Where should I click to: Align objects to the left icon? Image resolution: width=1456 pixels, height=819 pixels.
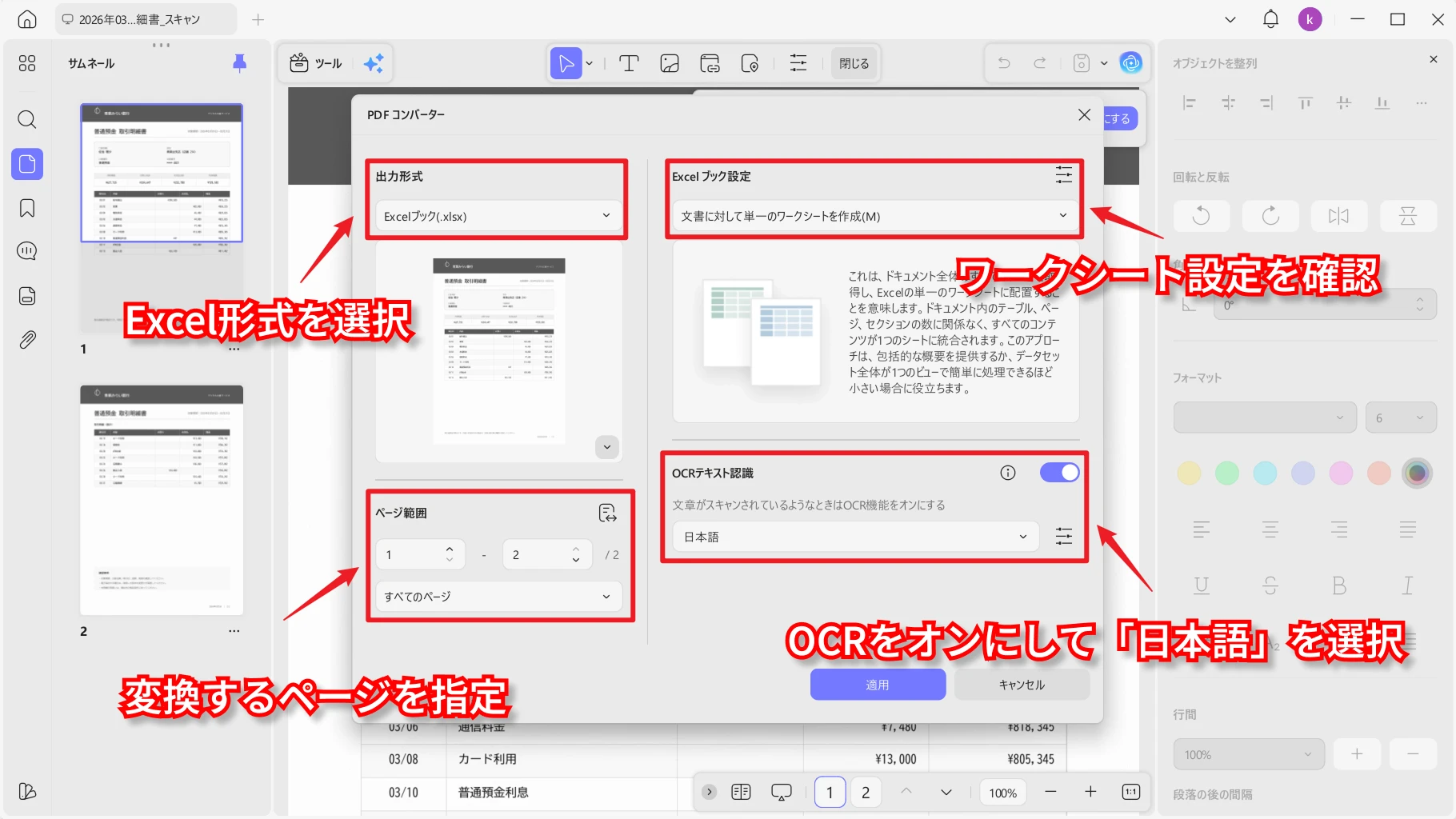tap(1190, 103)
